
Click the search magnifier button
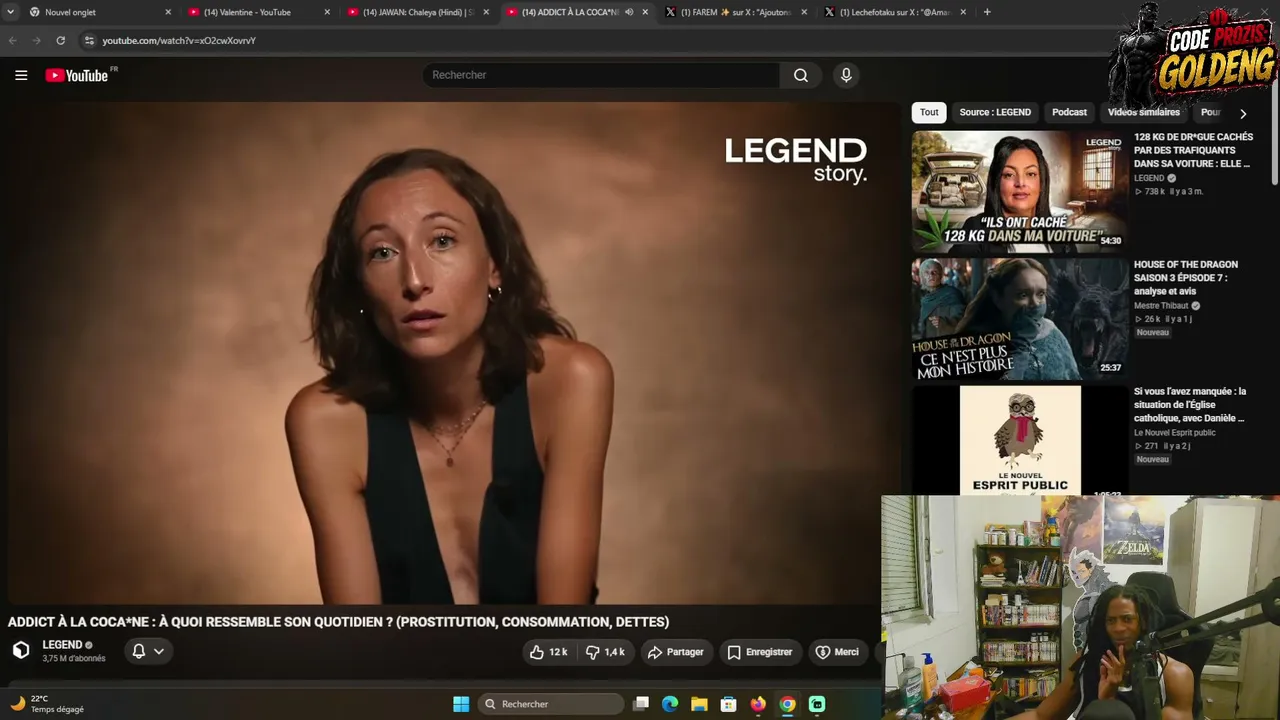pos(801,75)
